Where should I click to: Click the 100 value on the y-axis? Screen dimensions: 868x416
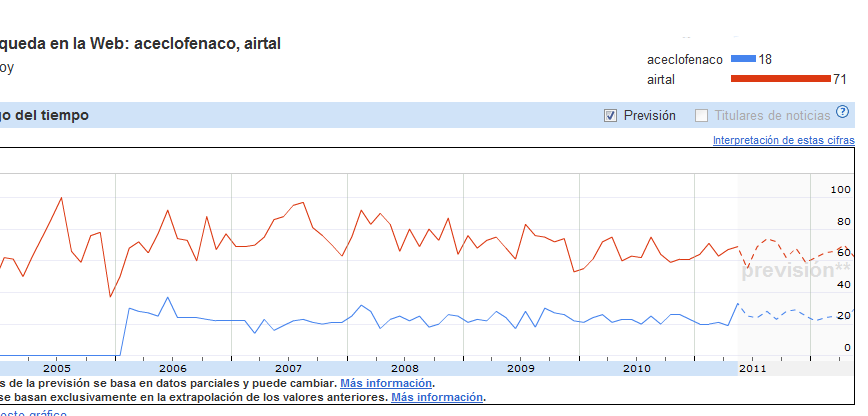point(840,189)
